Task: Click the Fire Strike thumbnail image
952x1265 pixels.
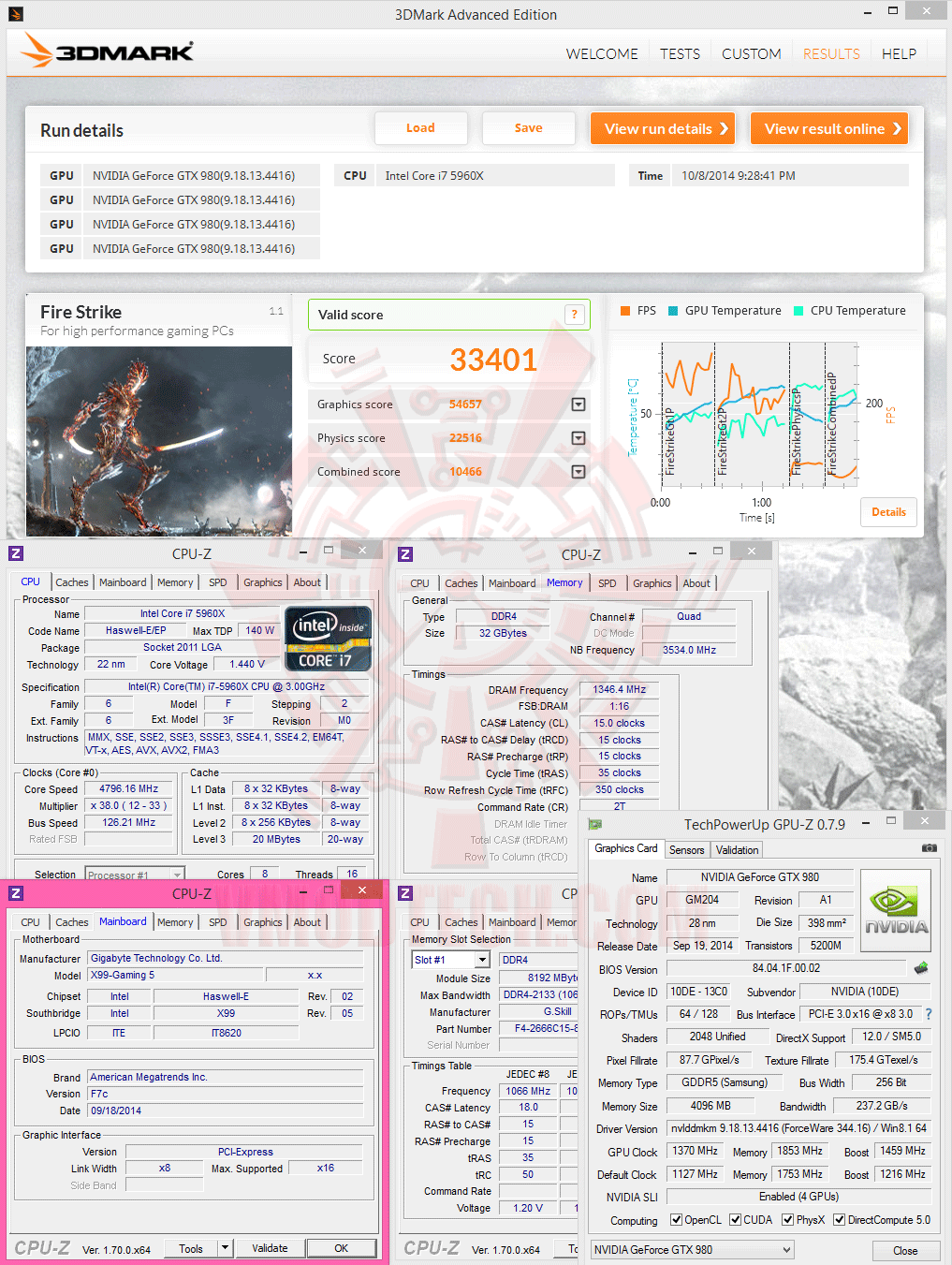Action: click(x=159, y=441)
